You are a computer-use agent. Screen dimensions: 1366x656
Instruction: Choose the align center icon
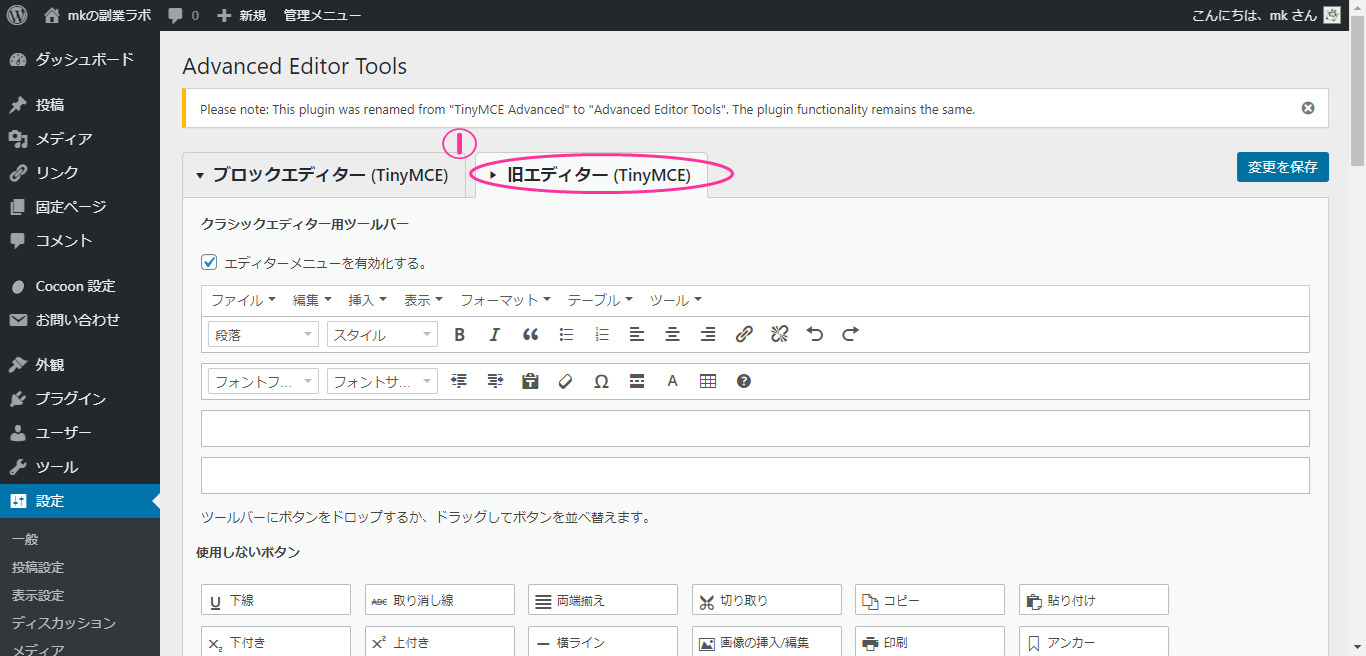pyautogui.click(x=673, y=335)
